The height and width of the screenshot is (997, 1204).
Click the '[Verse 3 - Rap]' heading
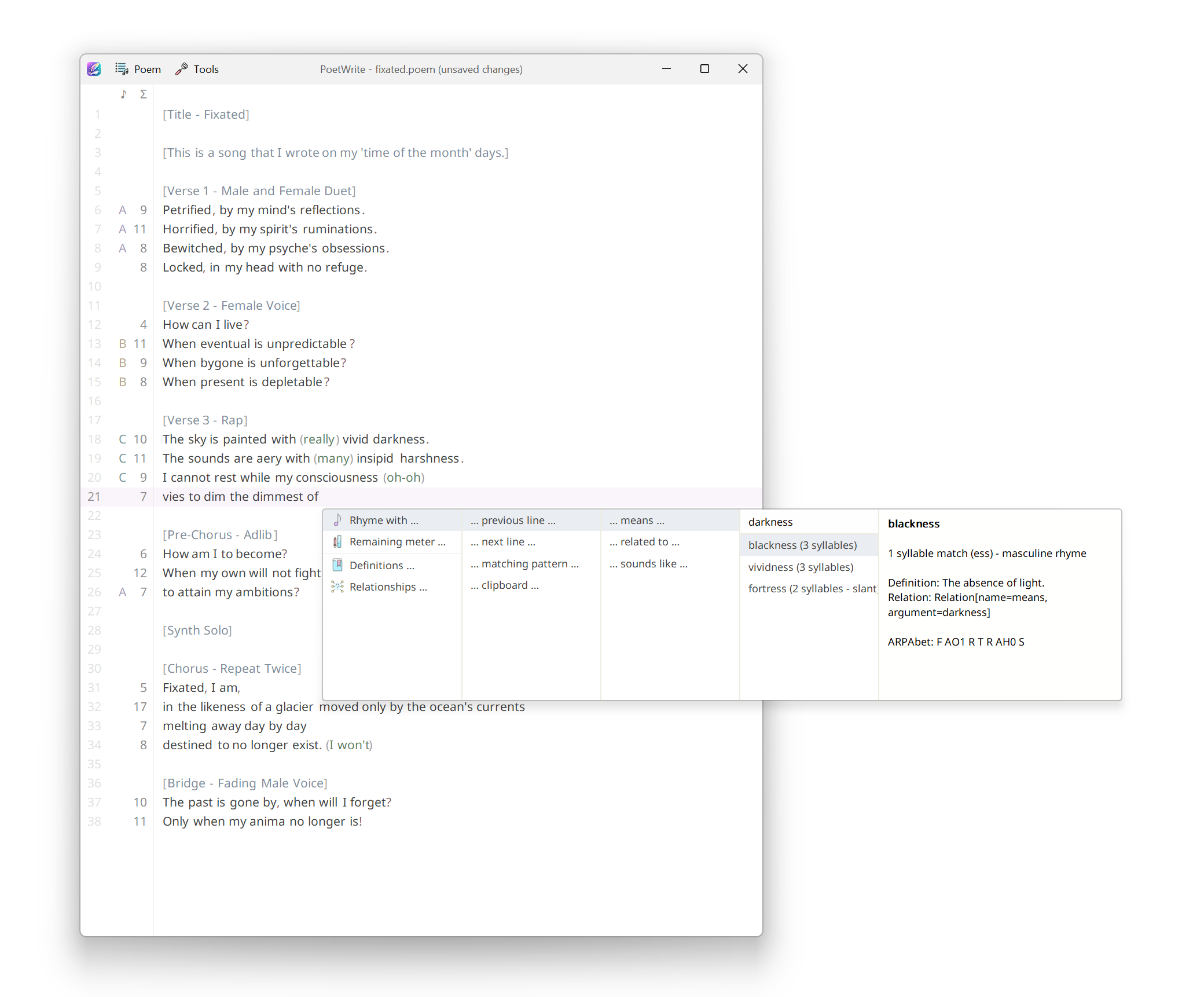(x=205, y=420)
